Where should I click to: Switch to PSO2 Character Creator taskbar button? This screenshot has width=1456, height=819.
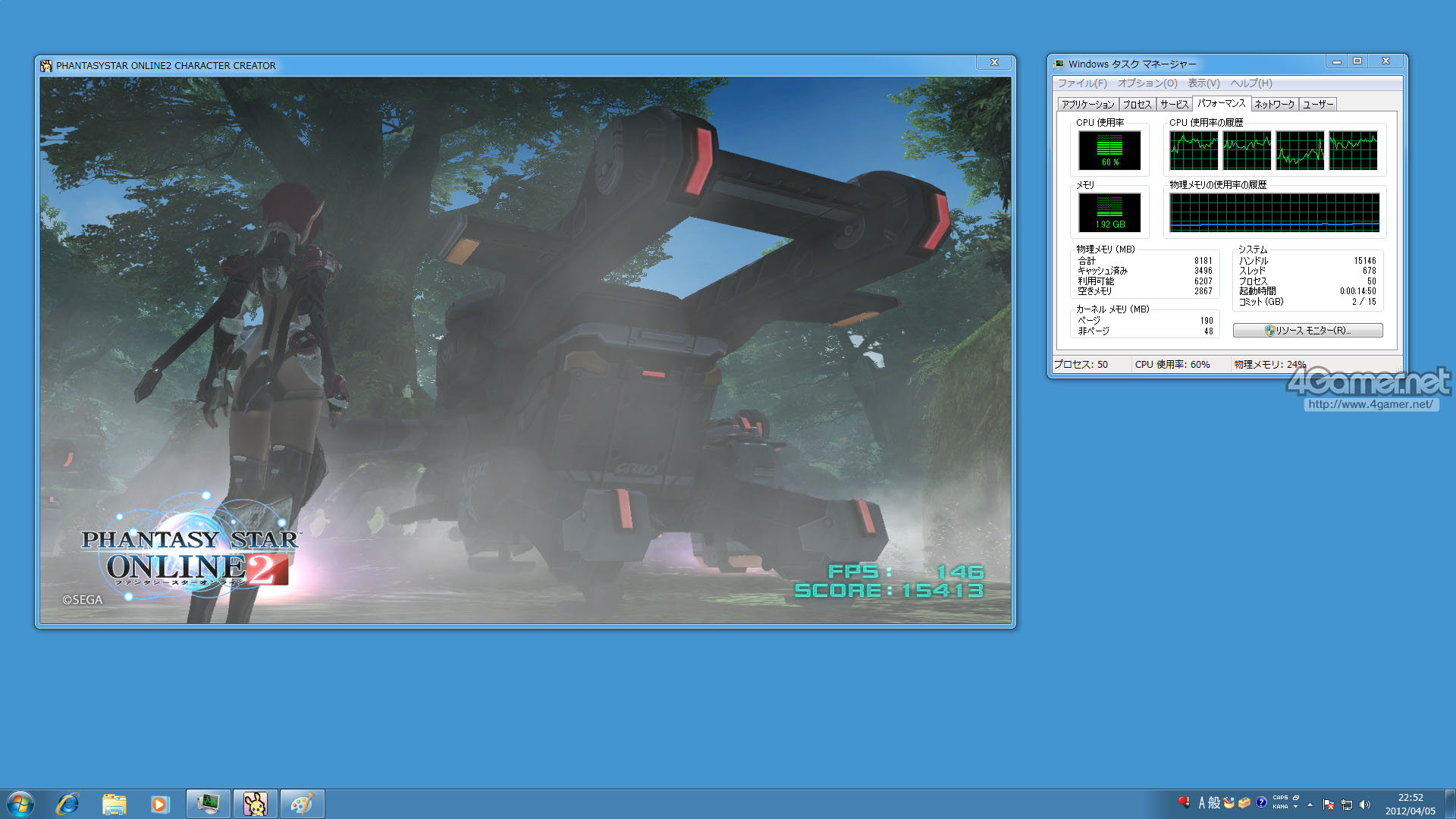click(x=255, y=804)
